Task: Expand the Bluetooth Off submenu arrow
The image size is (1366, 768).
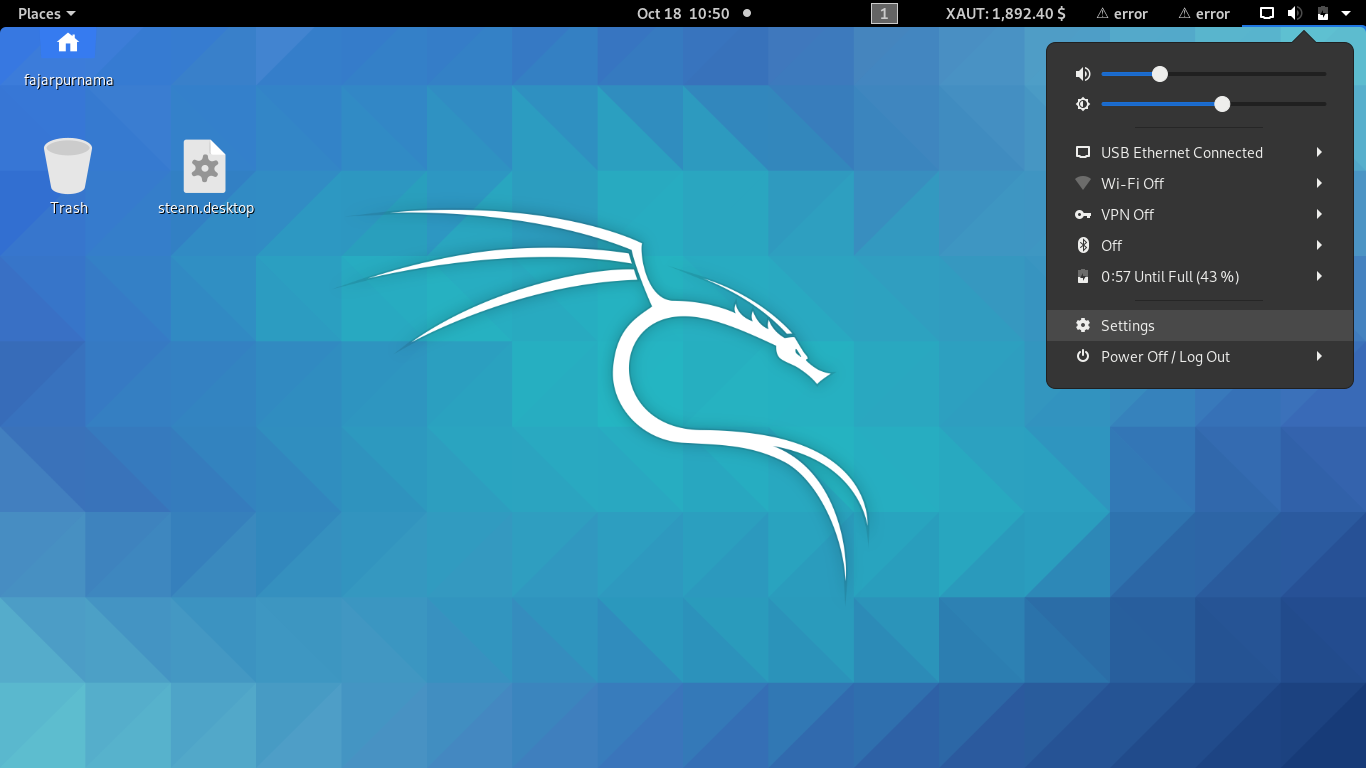Action: pyautogui.click(x=1319, y=245)
